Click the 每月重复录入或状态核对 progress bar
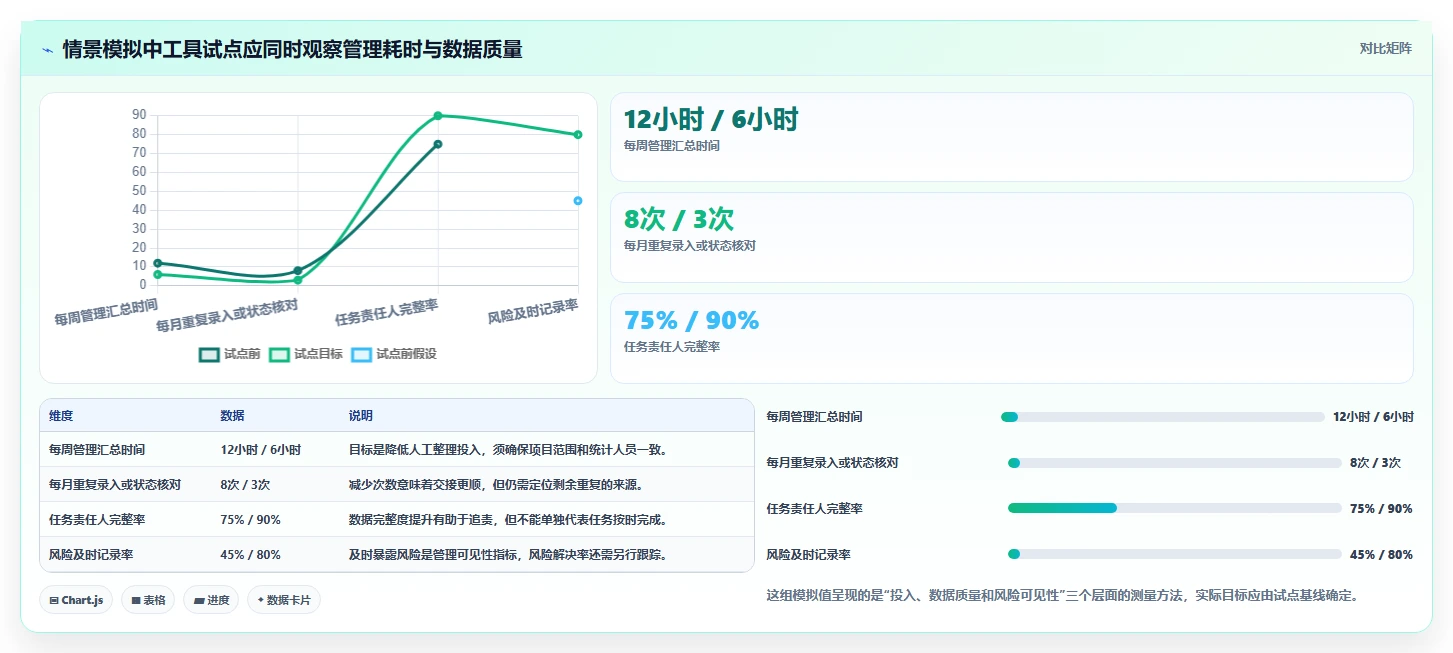This screenshot has height=653, width=1453. point(1174,463)
